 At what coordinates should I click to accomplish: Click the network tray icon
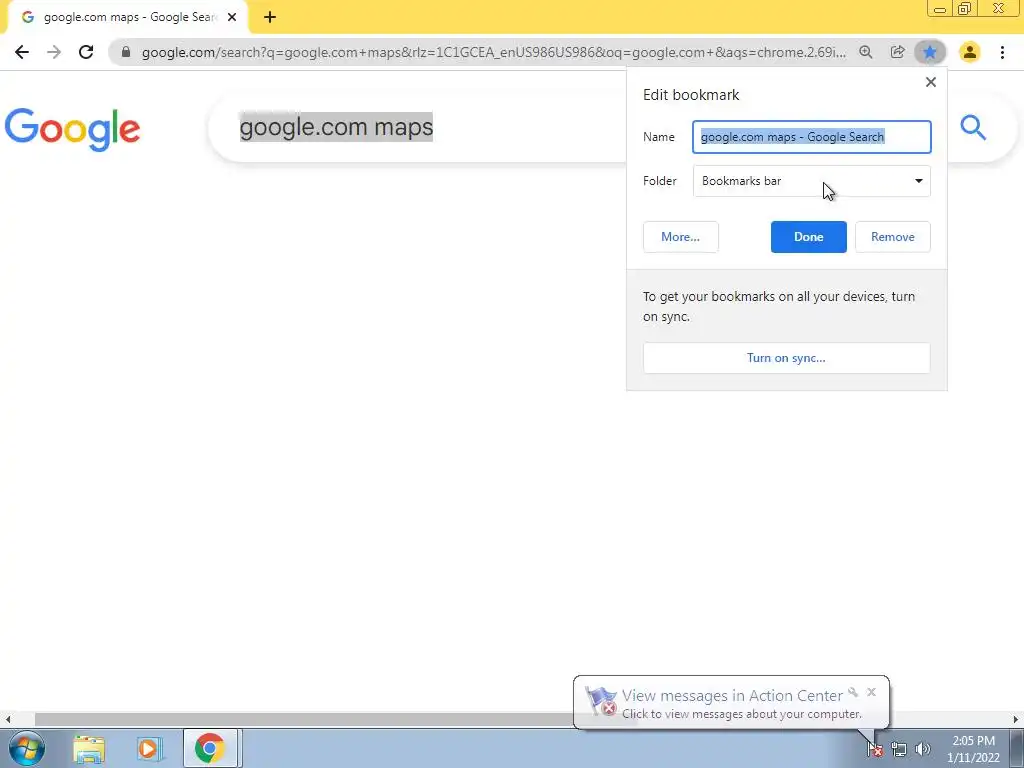click(899, 750)
